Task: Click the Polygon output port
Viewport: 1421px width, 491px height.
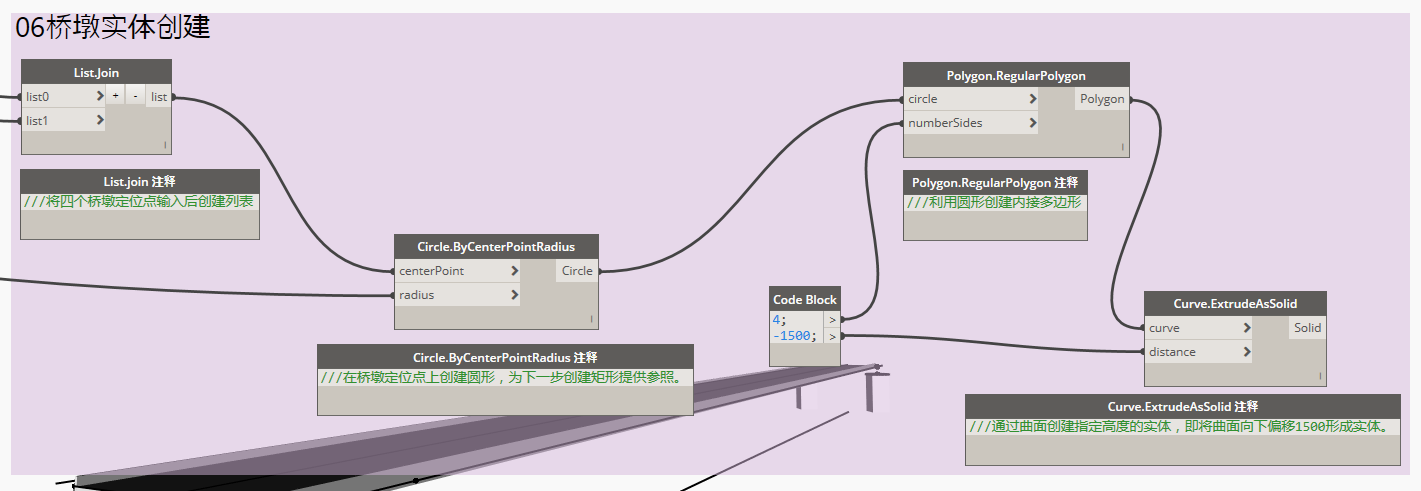Action: click(1102, 99)
